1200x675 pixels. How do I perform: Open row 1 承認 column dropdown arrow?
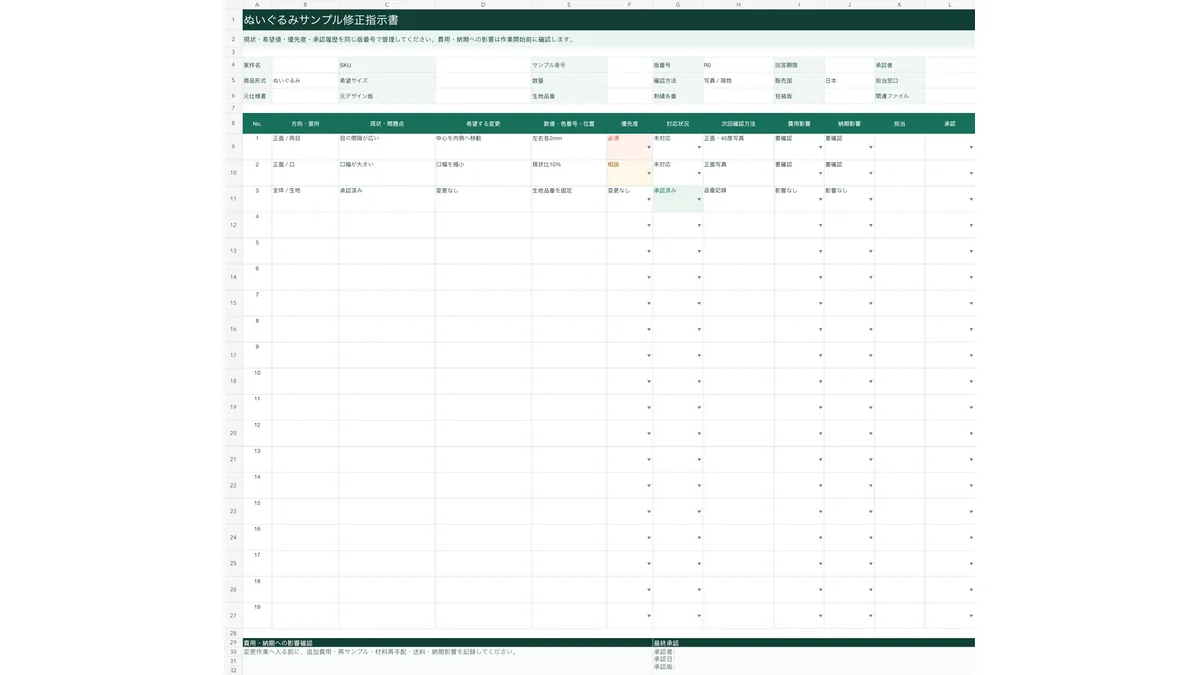971,147
